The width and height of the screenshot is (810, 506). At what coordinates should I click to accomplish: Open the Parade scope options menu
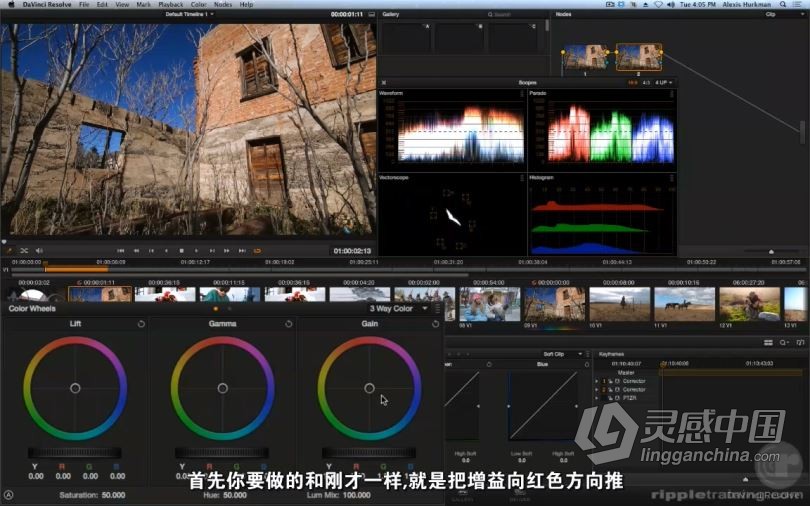(672, 93)
